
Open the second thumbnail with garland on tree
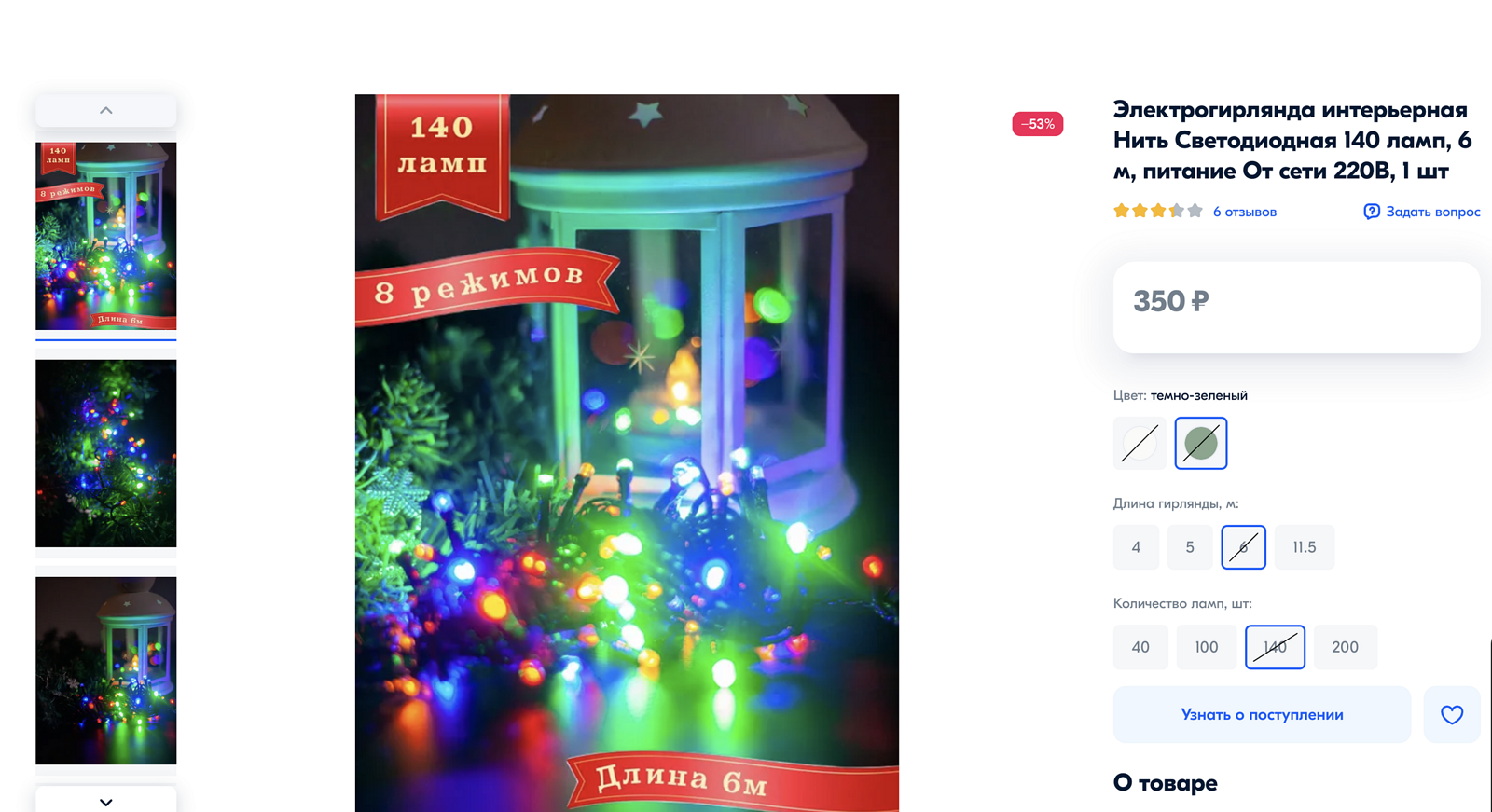pos(106,453)
